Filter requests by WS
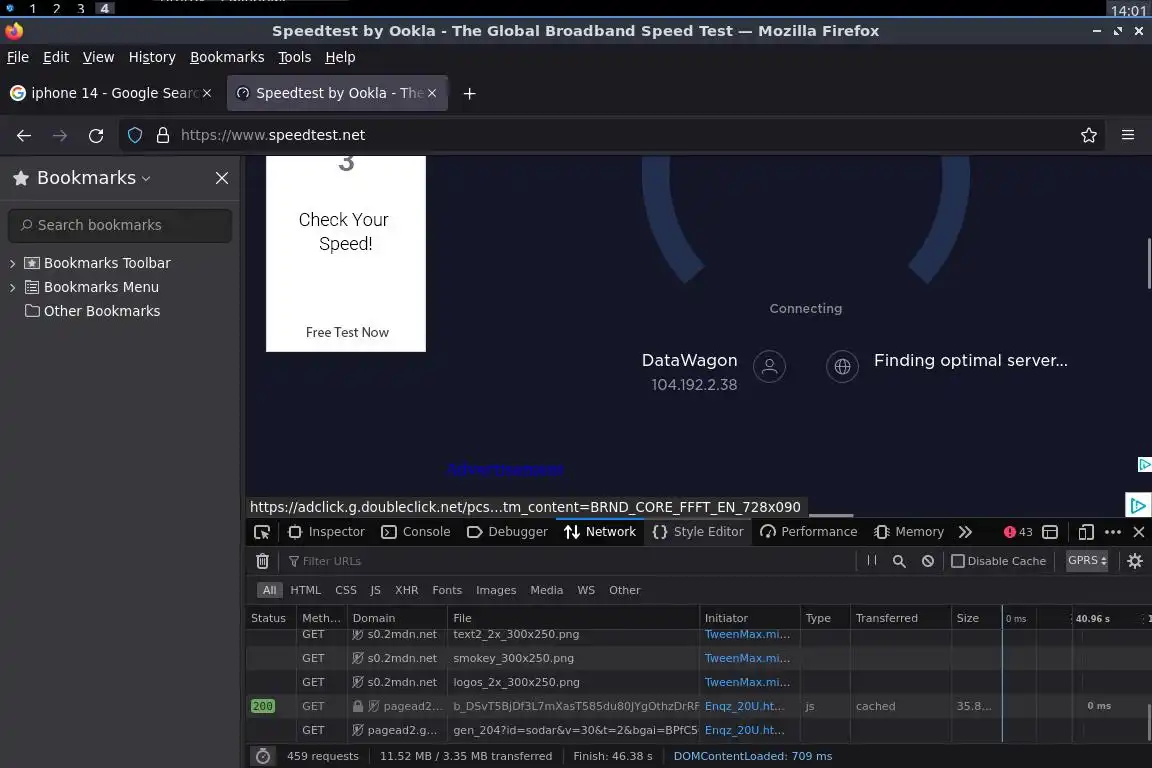 coord(586,590)
